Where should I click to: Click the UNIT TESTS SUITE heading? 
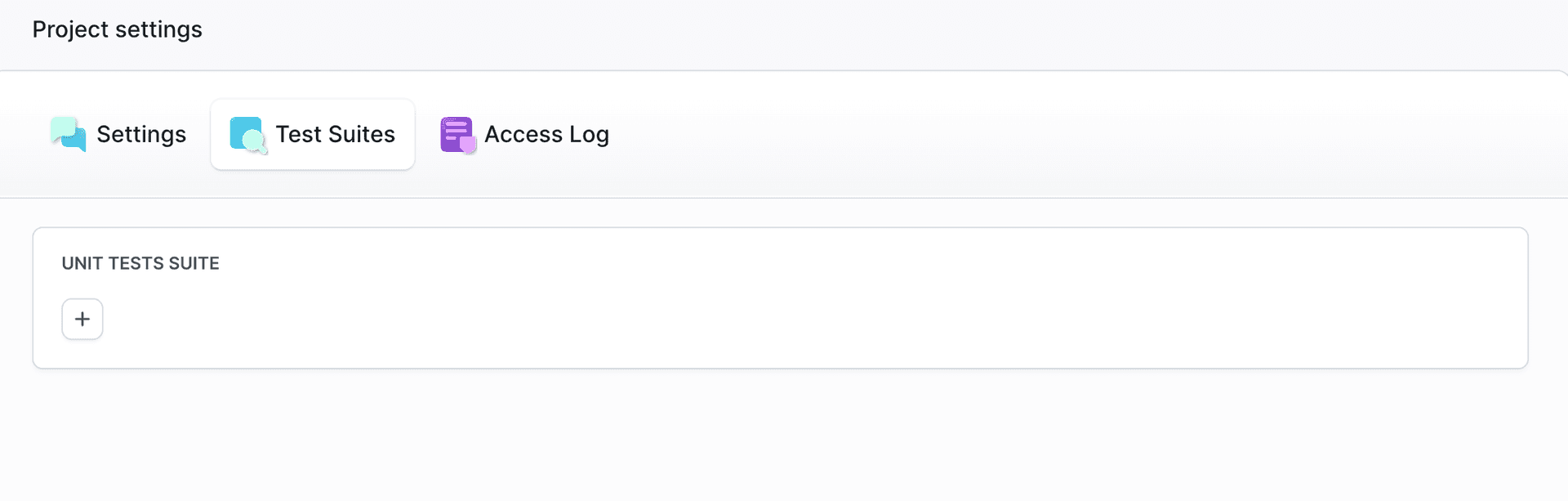point(140,263)
